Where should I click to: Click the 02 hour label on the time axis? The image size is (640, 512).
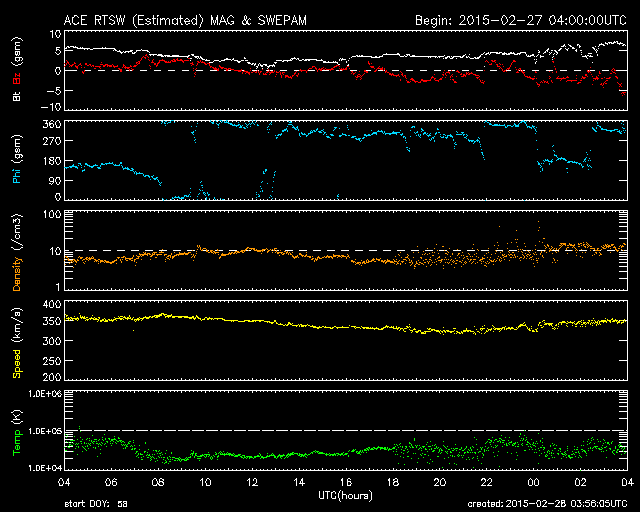coord(580,482)
